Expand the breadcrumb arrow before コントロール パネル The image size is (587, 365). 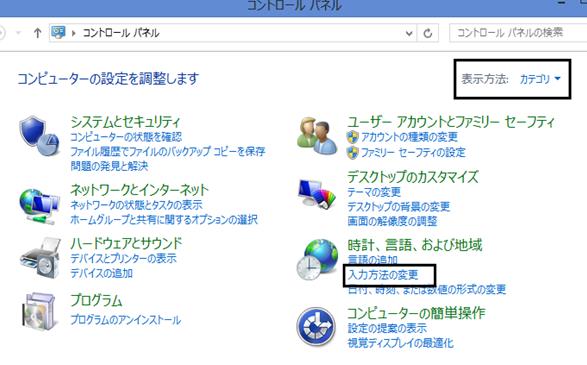pyautogui.click(x=73, y=33)
